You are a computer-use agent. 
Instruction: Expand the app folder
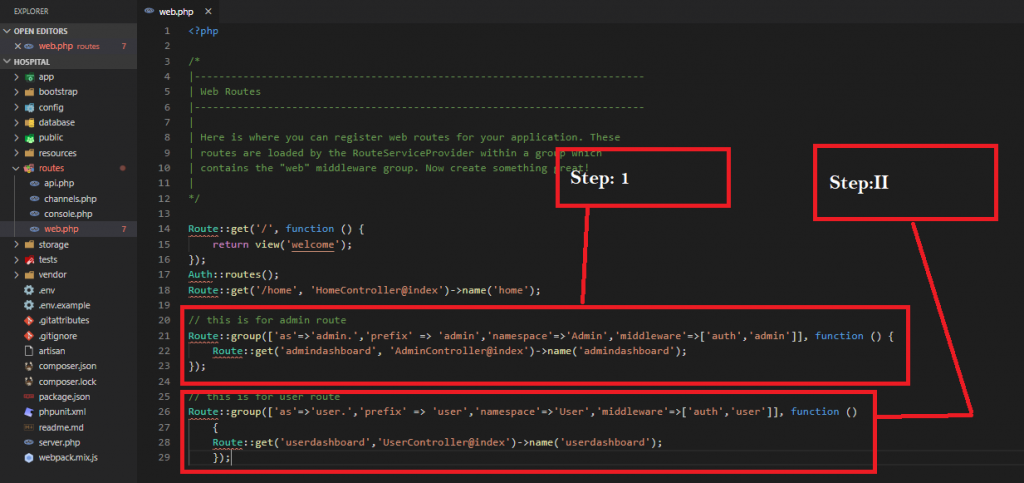17,77
